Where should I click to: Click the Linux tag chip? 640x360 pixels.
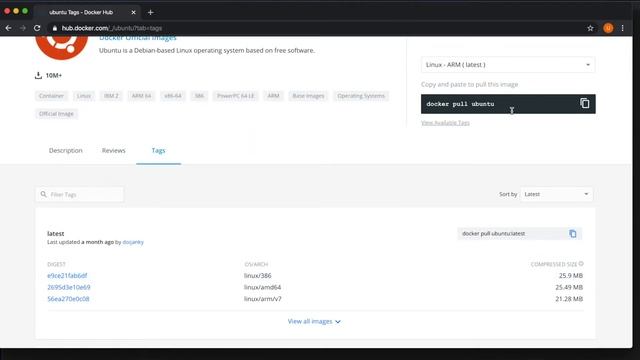pos(84,96)
